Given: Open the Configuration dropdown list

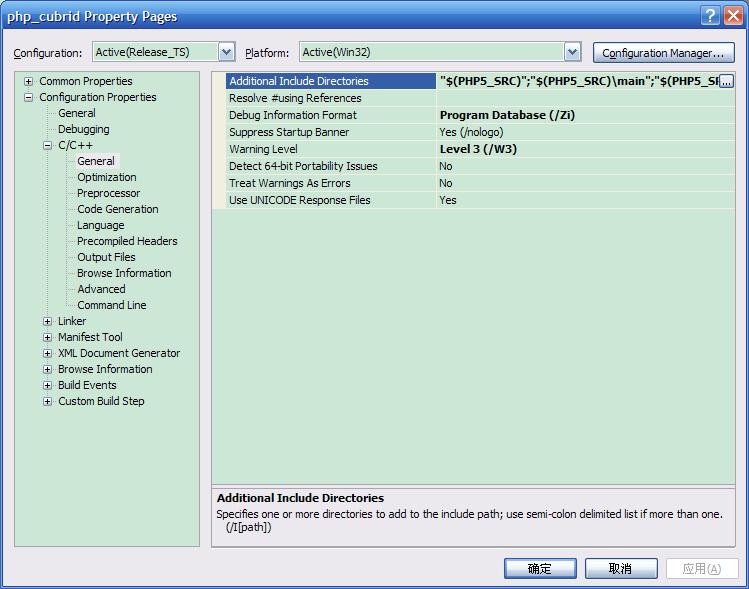Looking at the screenshot, I should click(x=226, y=52).
